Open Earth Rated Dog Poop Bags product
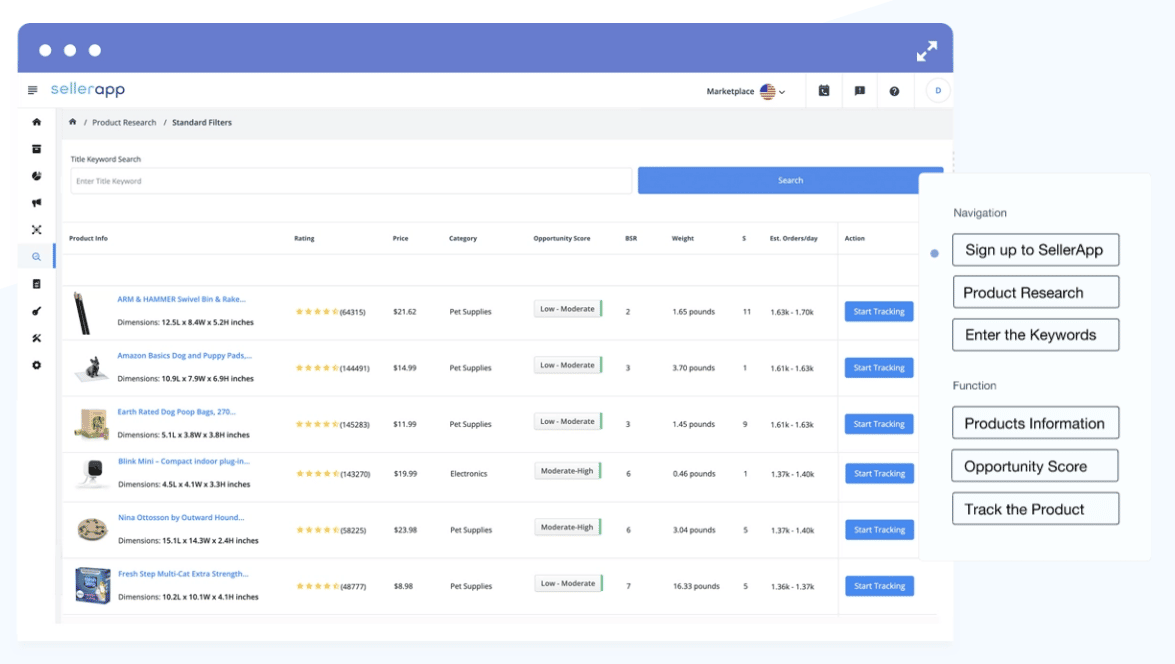The image size is (1175, 664). (x=176, y=411)
